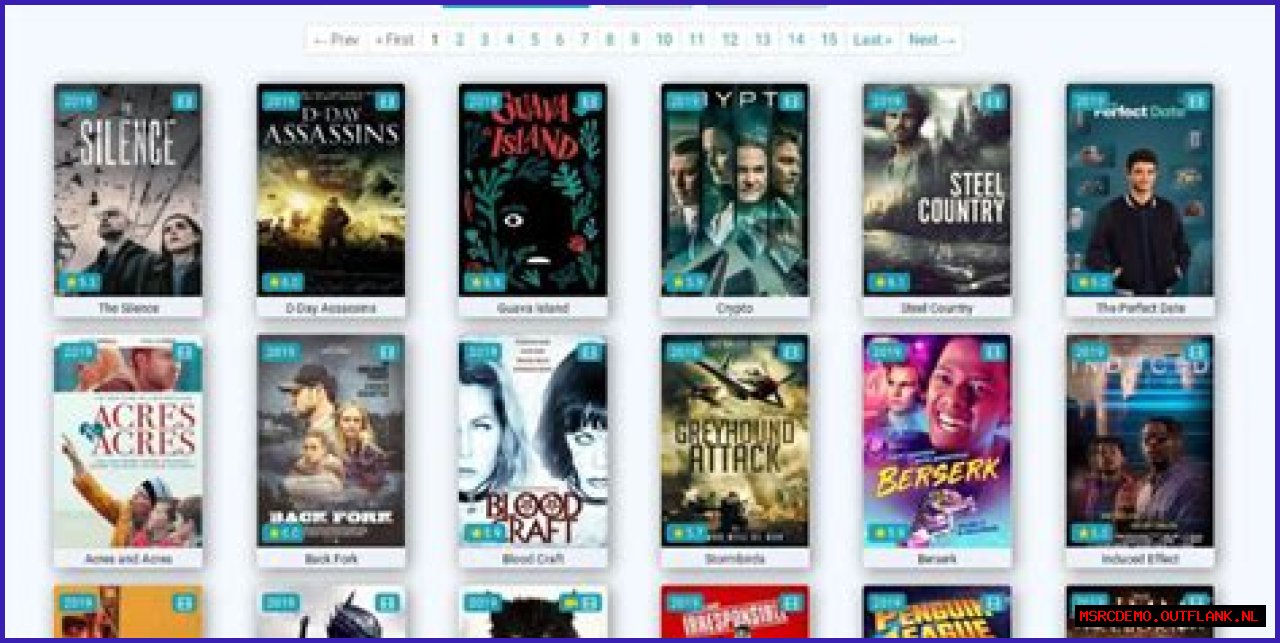
Task: Click the star rating badge on D-Day Assassins poster
Action: (x=283, y=283)
